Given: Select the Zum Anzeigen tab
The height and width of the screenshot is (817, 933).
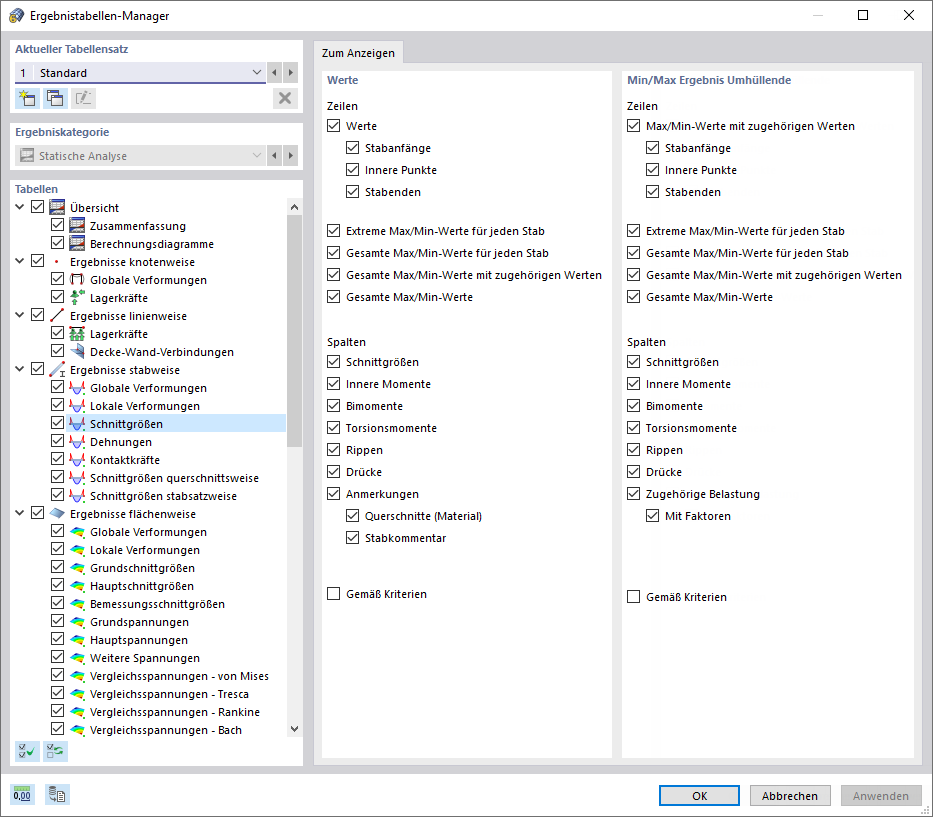Looking at the screenshot, I should tap(358, 53).
